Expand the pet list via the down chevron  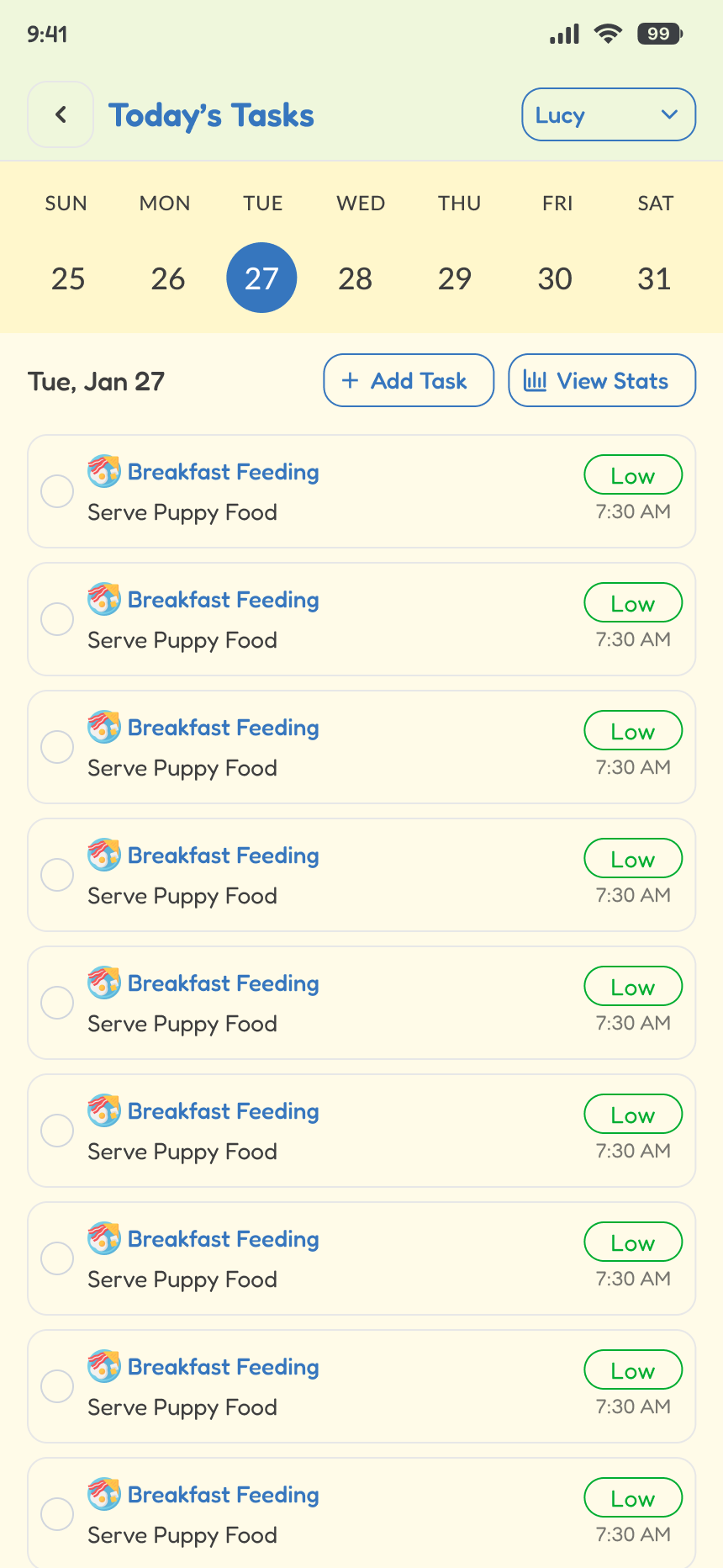pyautogui.click(x=669, y=114)
